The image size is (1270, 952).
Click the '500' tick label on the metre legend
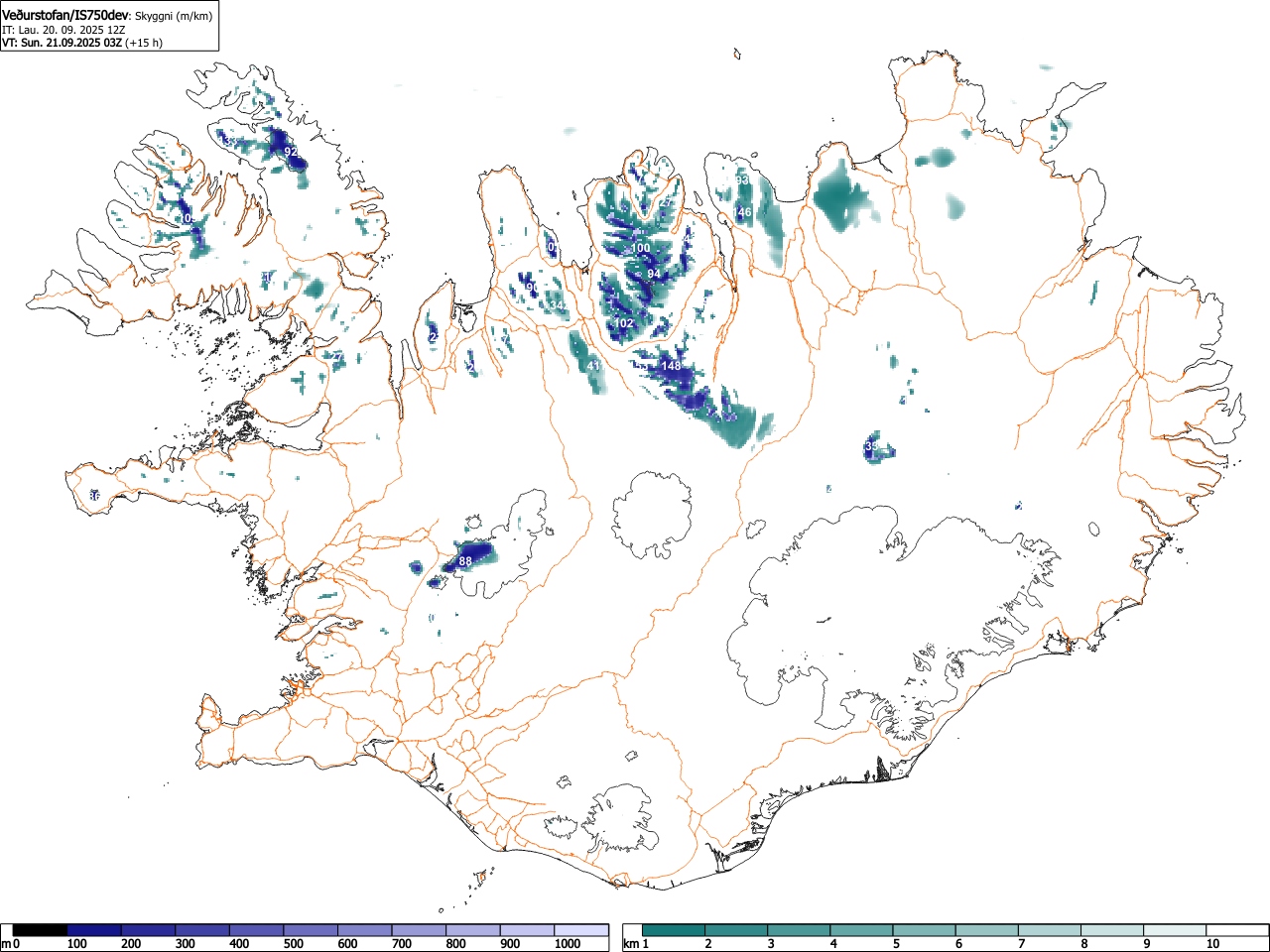(293, 944)
